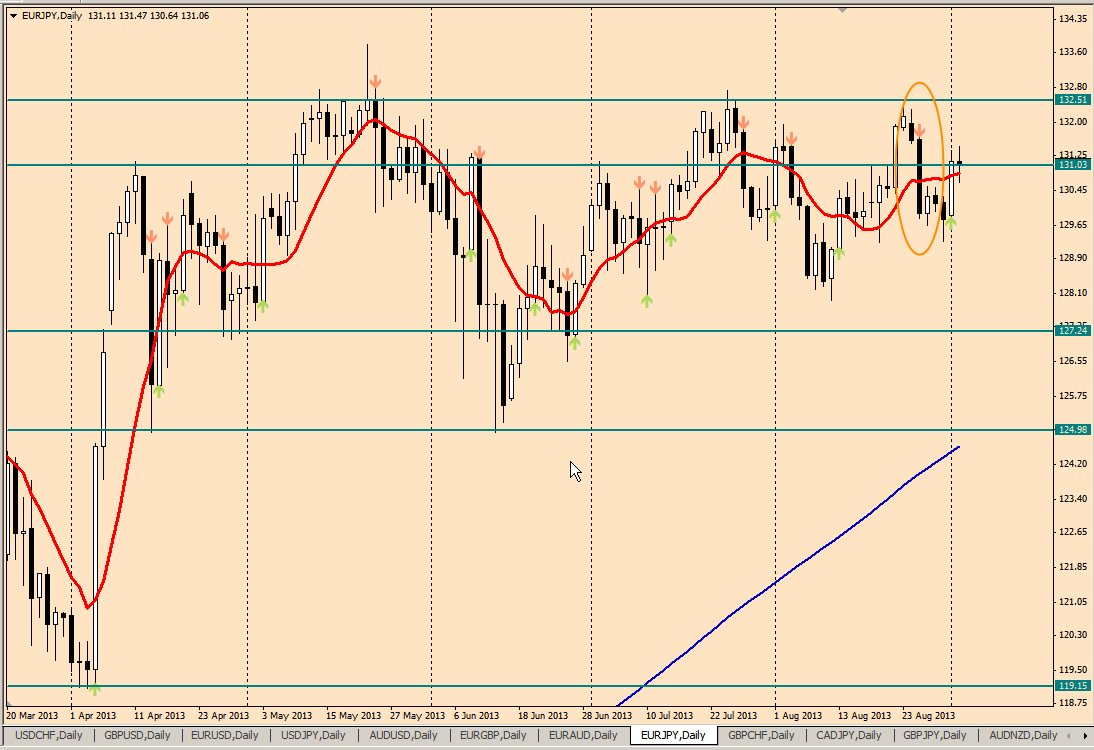
Task: Click the EURJPY,Daily title text in the chart
Action: point(52,15)
